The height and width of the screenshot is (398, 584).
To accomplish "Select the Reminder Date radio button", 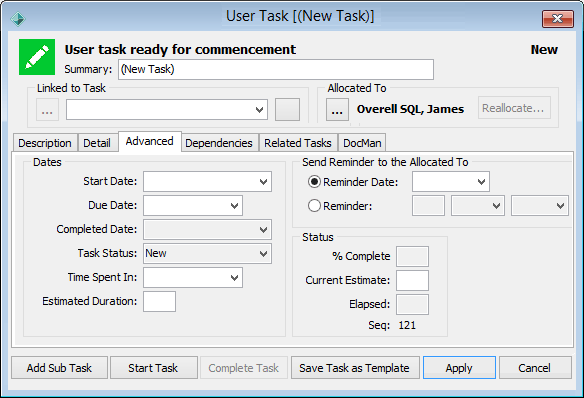I will [x=314, y=182].
